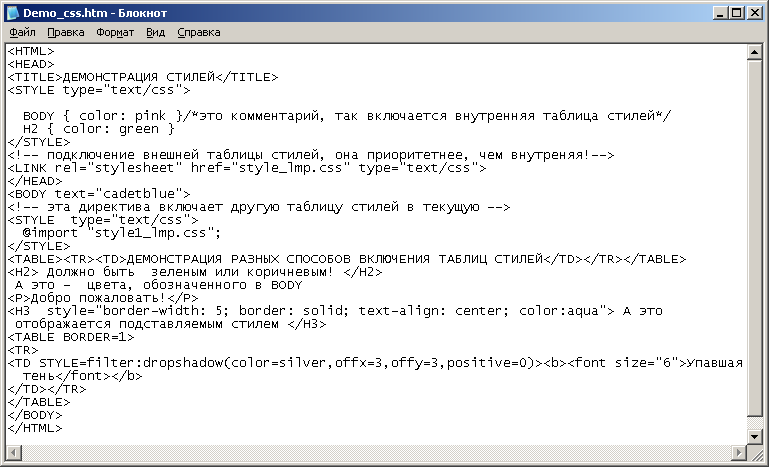The image size is (769, 467).
Task: Open the Формат menu
Action: tap(115, 32)
